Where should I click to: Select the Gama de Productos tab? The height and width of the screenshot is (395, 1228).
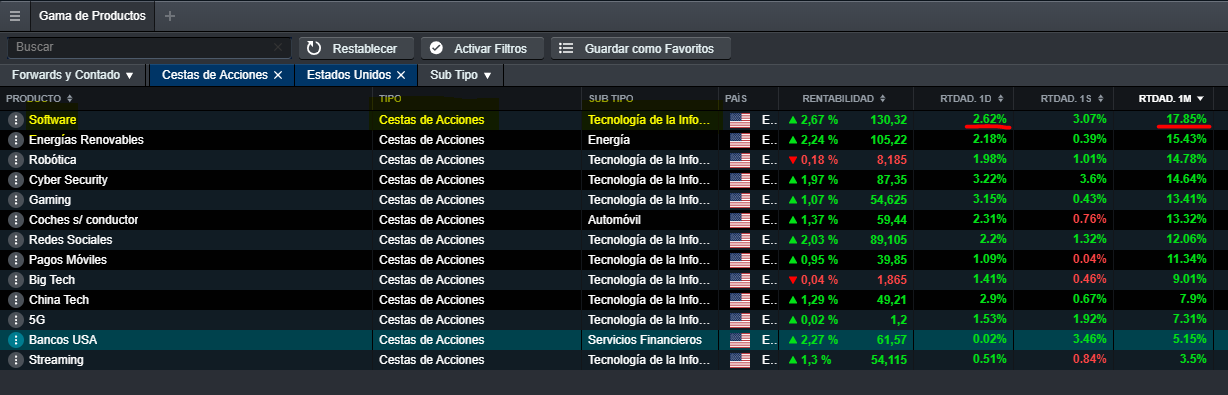pyautogui.click(x=92, y=16)
